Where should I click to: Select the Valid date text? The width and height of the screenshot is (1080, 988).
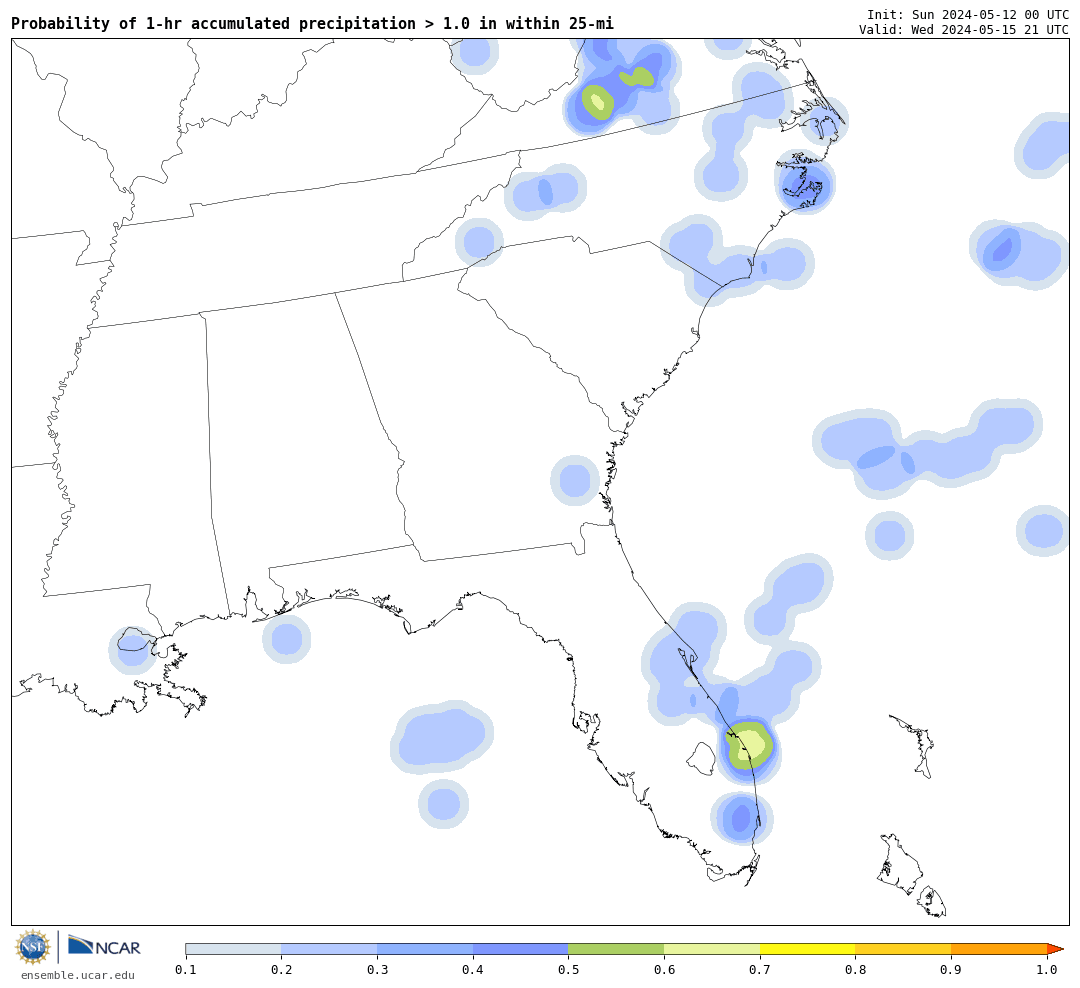point(964,30)
